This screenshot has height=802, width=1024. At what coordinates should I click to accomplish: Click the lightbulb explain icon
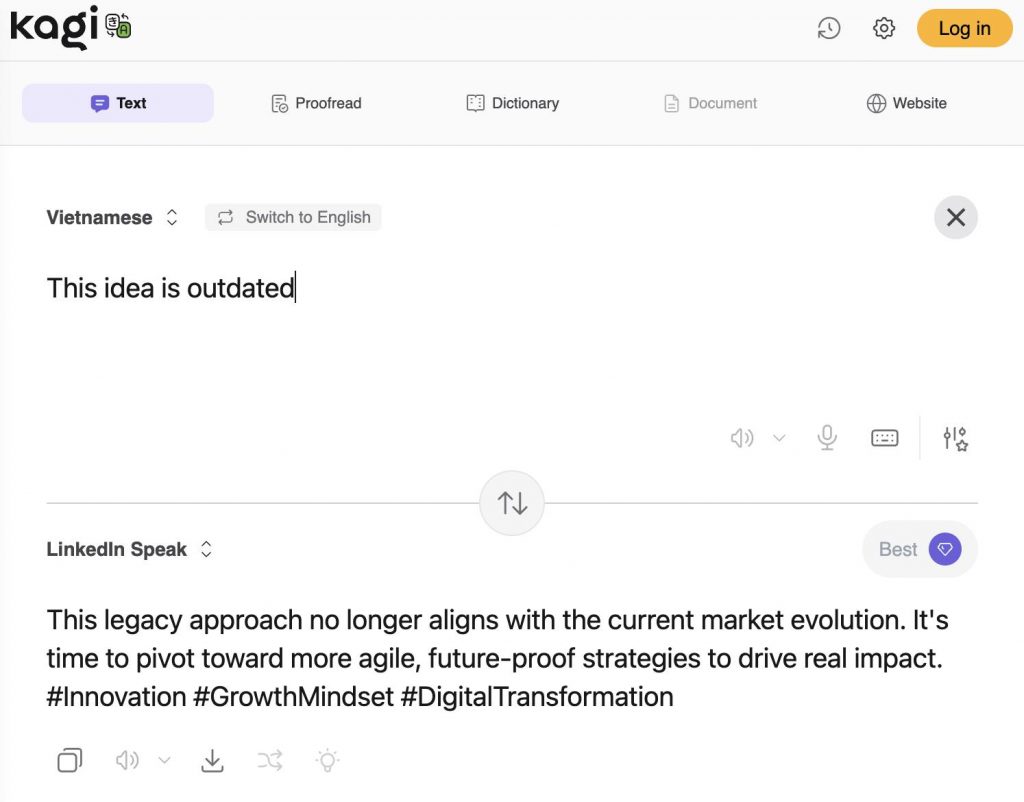coord(327,761)
